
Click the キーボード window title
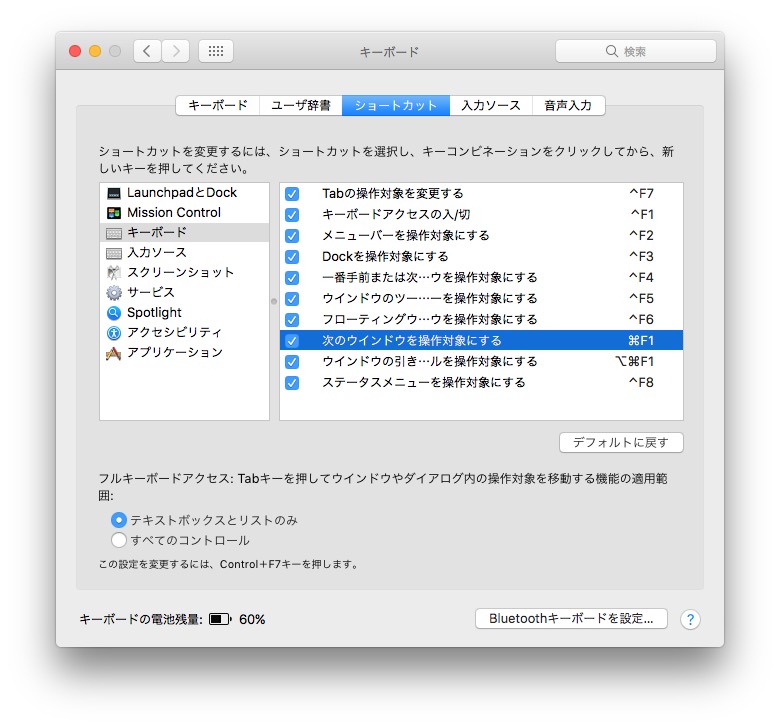(x=390, y=52)
